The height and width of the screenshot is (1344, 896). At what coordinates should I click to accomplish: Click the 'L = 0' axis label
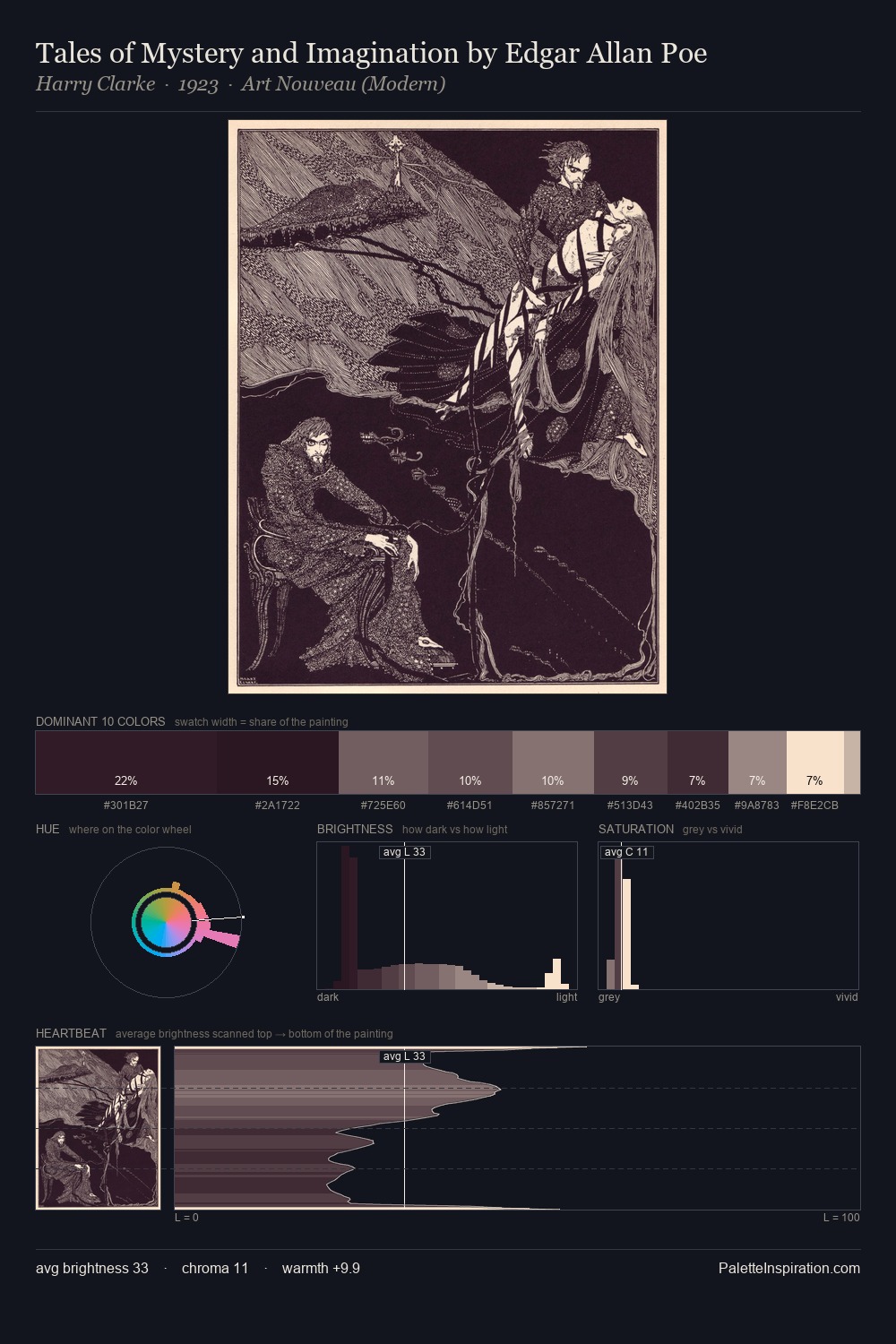tap(186, 1217)
